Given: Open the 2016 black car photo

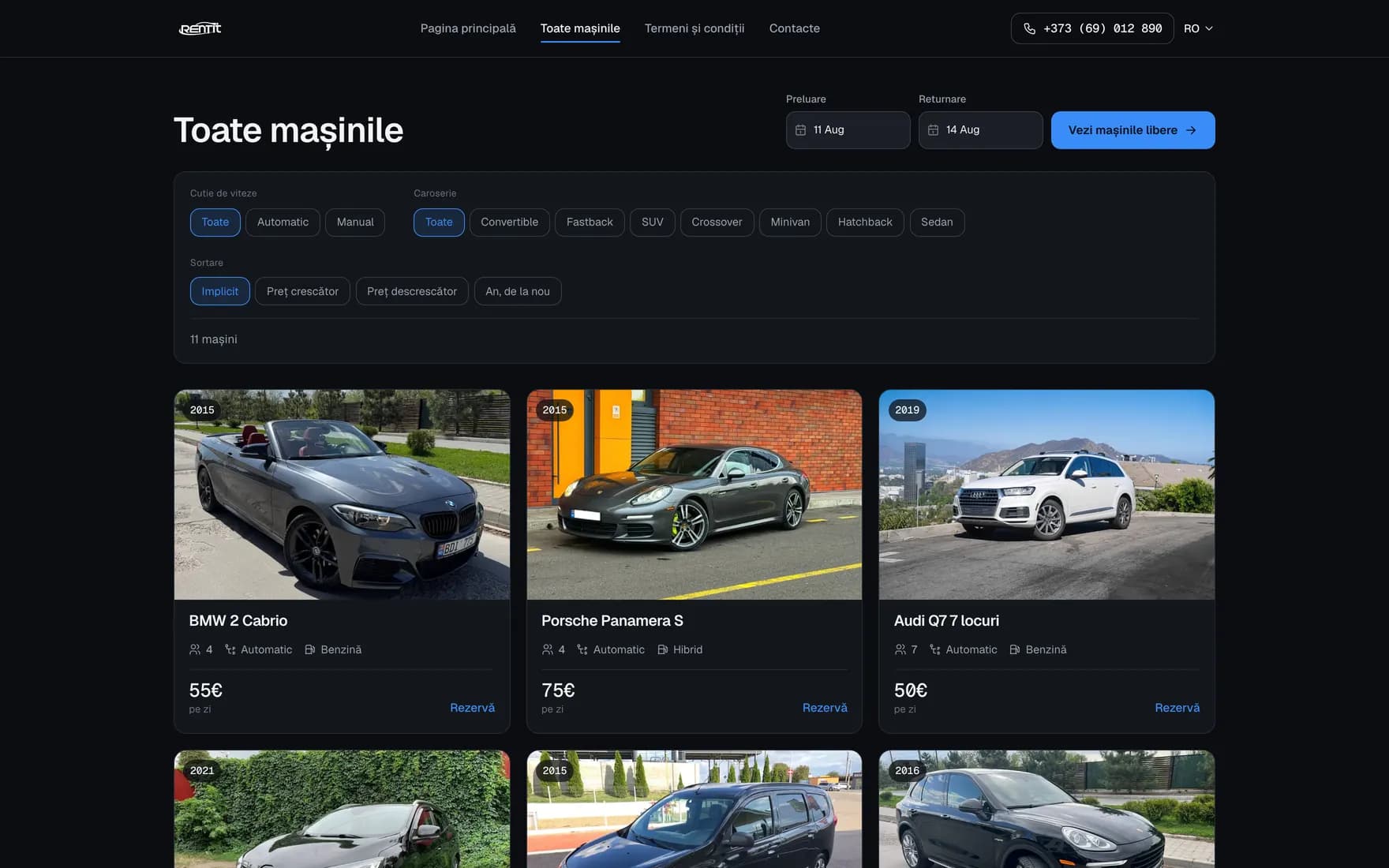Looking at the screenshot, I should [x=1046, y=810].
